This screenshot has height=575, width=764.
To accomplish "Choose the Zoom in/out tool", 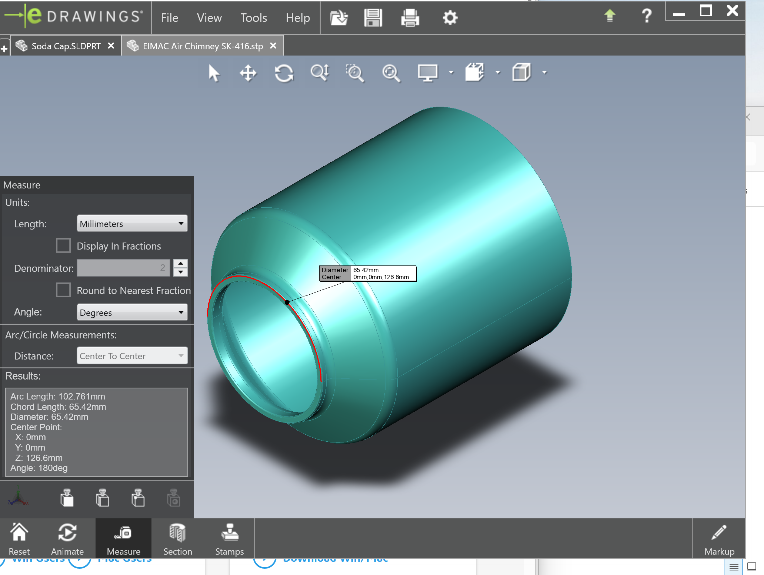I will coord(320,73).
